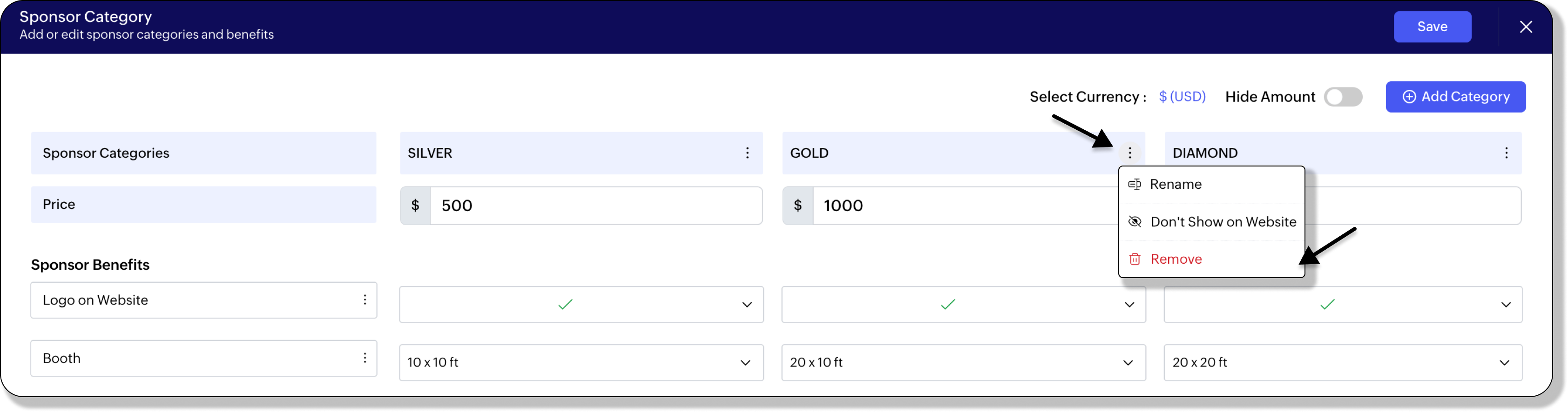
Task: Open GOLD category three-dot menu
Action: point(1129,153)
